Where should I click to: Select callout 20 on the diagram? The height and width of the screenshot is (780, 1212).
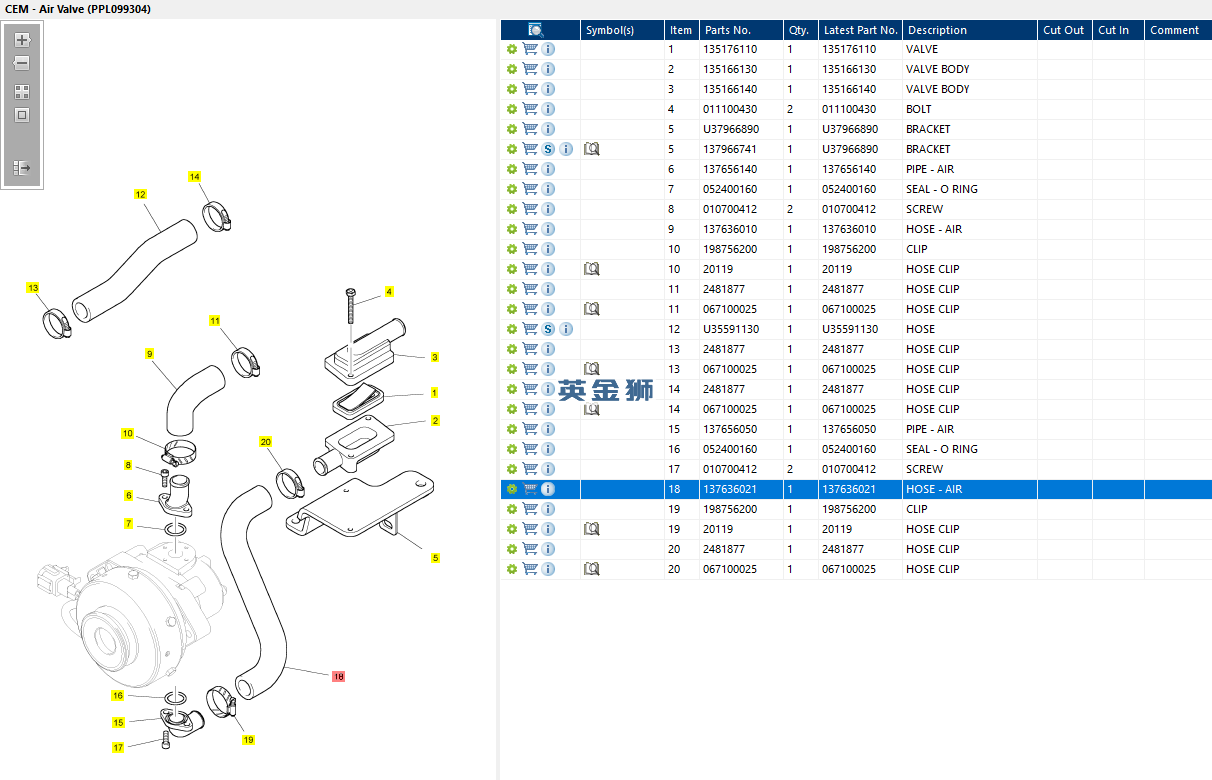265,441
